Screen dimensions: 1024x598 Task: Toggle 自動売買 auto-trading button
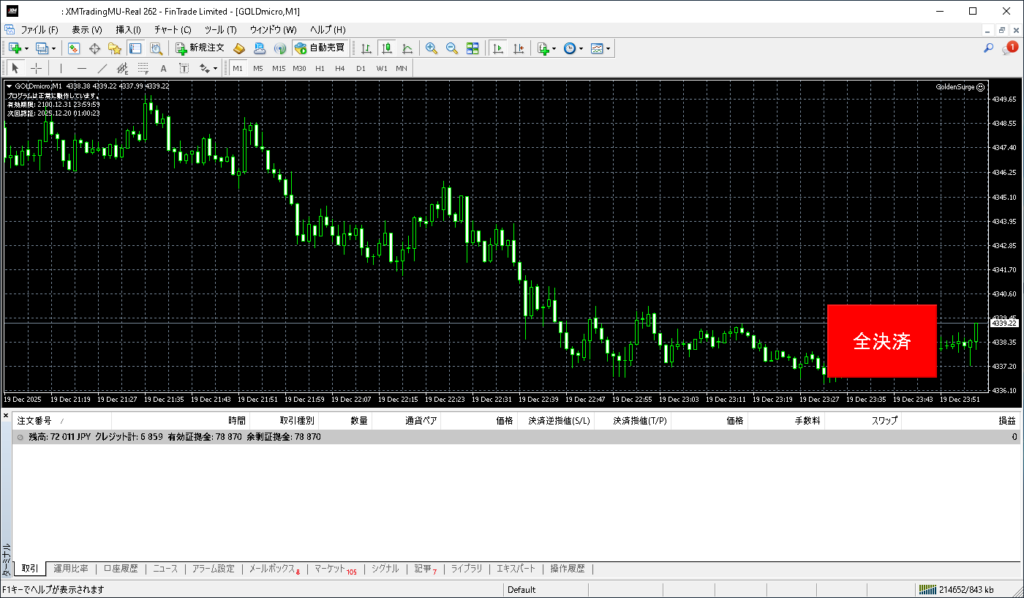point(319,48)
